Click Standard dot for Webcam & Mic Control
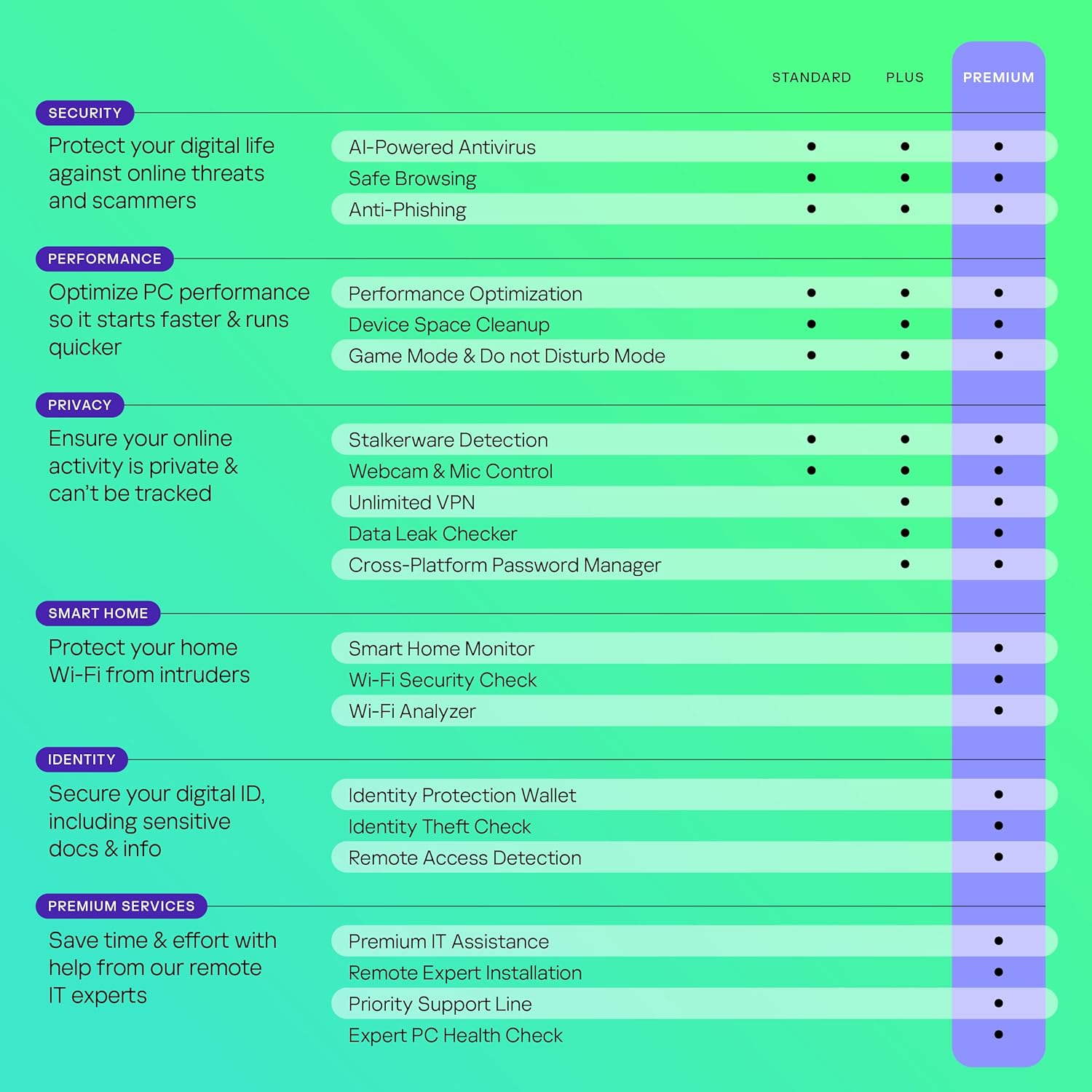Image resolution: width=1092 pixels, height=1092 pixels. point(811,470)
